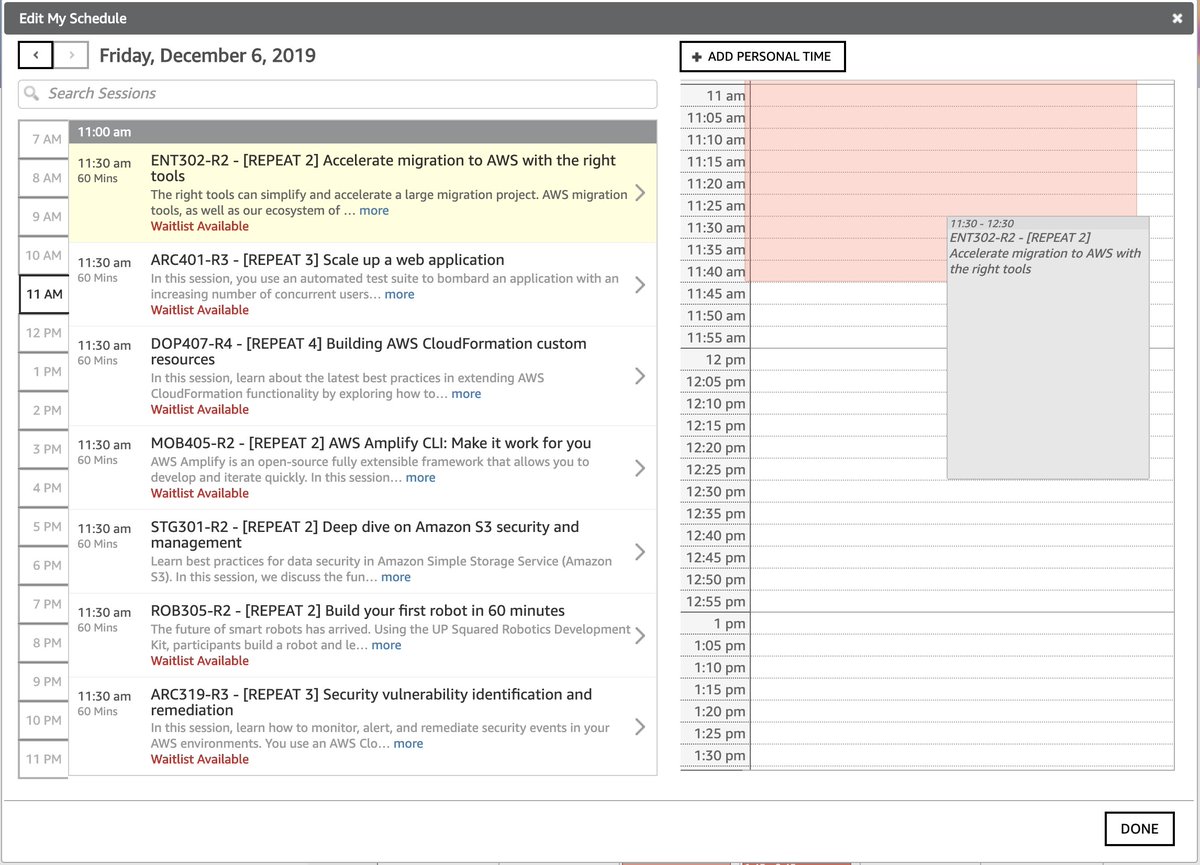The width and height of the screenshot is (1200, 865).
Task: Click DOP407-R4 CloudFormation custom resources title
Action: tap(369, 351)
